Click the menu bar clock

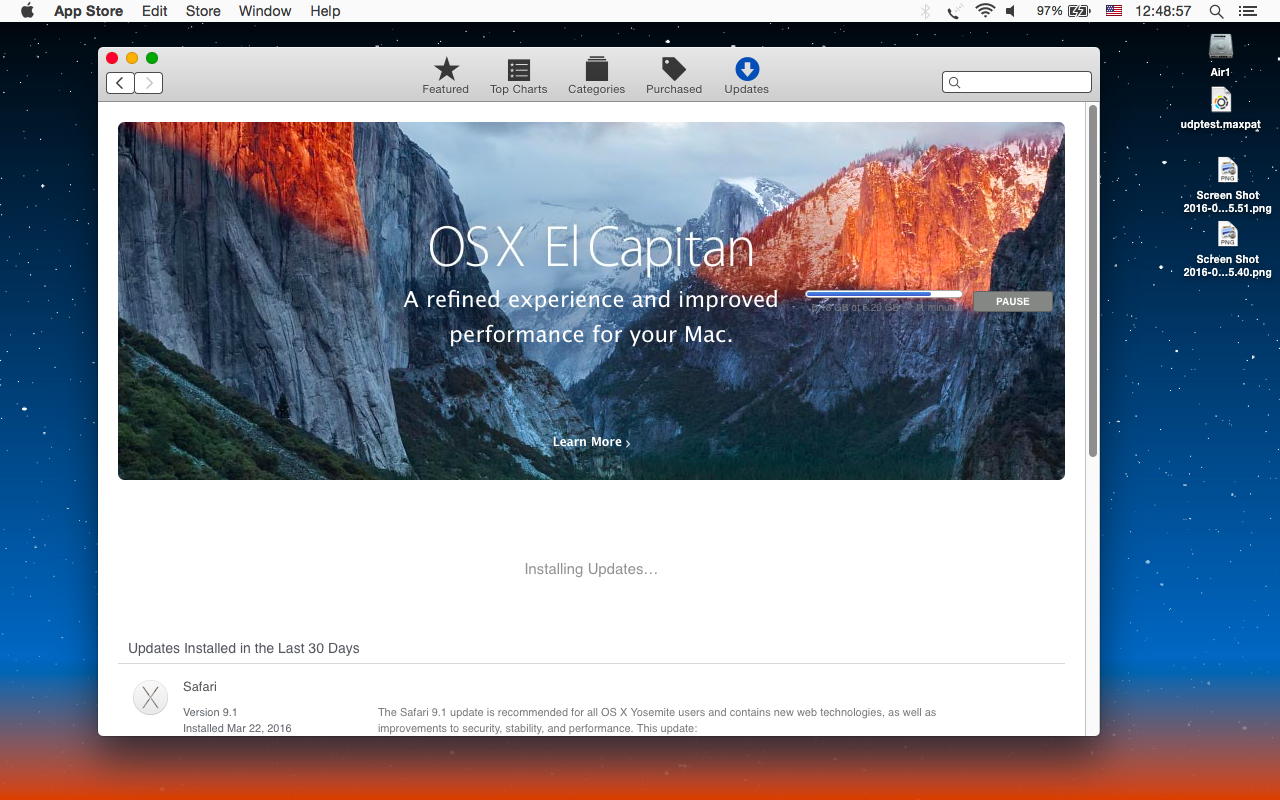1163,11
